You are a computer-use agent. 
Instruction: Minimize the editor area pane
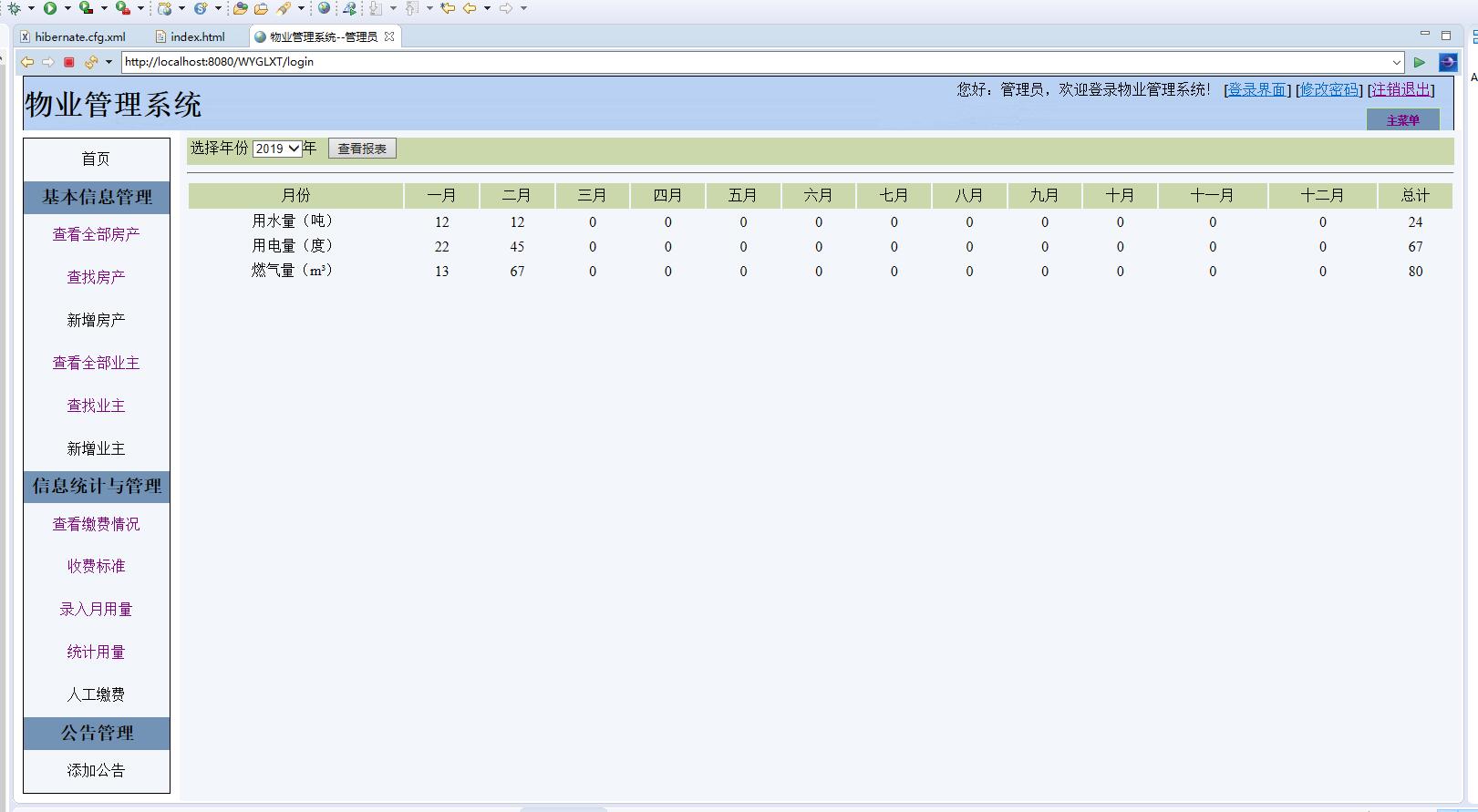click(x=1425, y=35)
